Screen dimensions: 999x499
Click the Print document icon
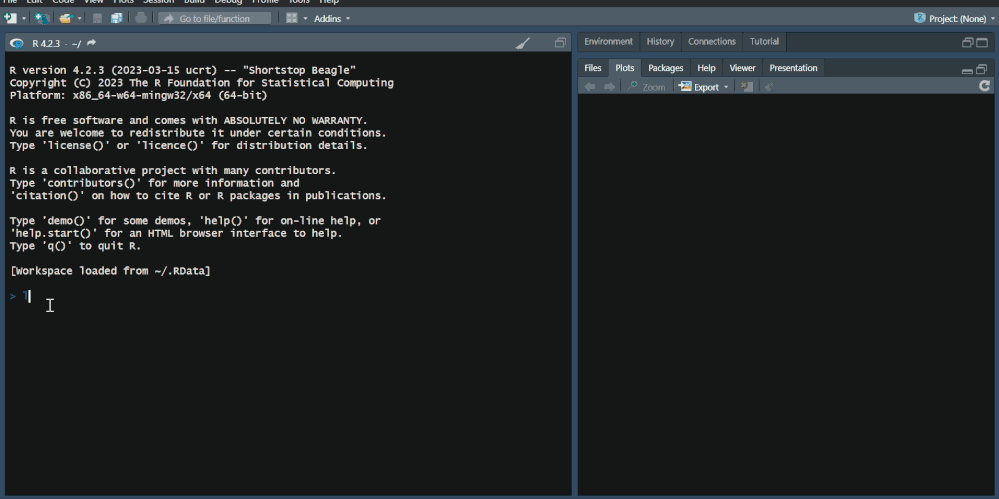pos(141,18)
